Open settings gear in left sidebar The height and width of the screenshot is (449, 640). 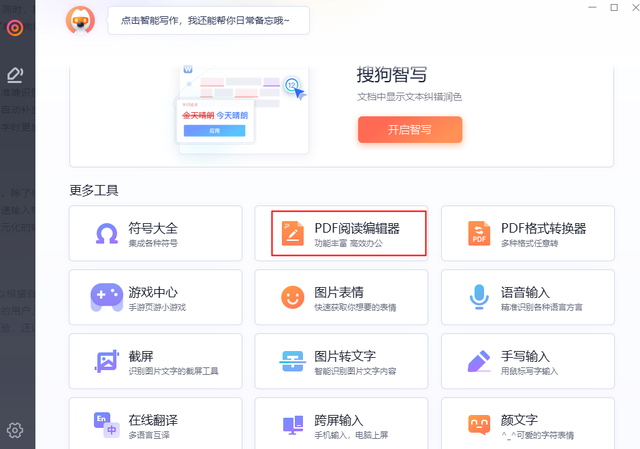pos(15,430)
